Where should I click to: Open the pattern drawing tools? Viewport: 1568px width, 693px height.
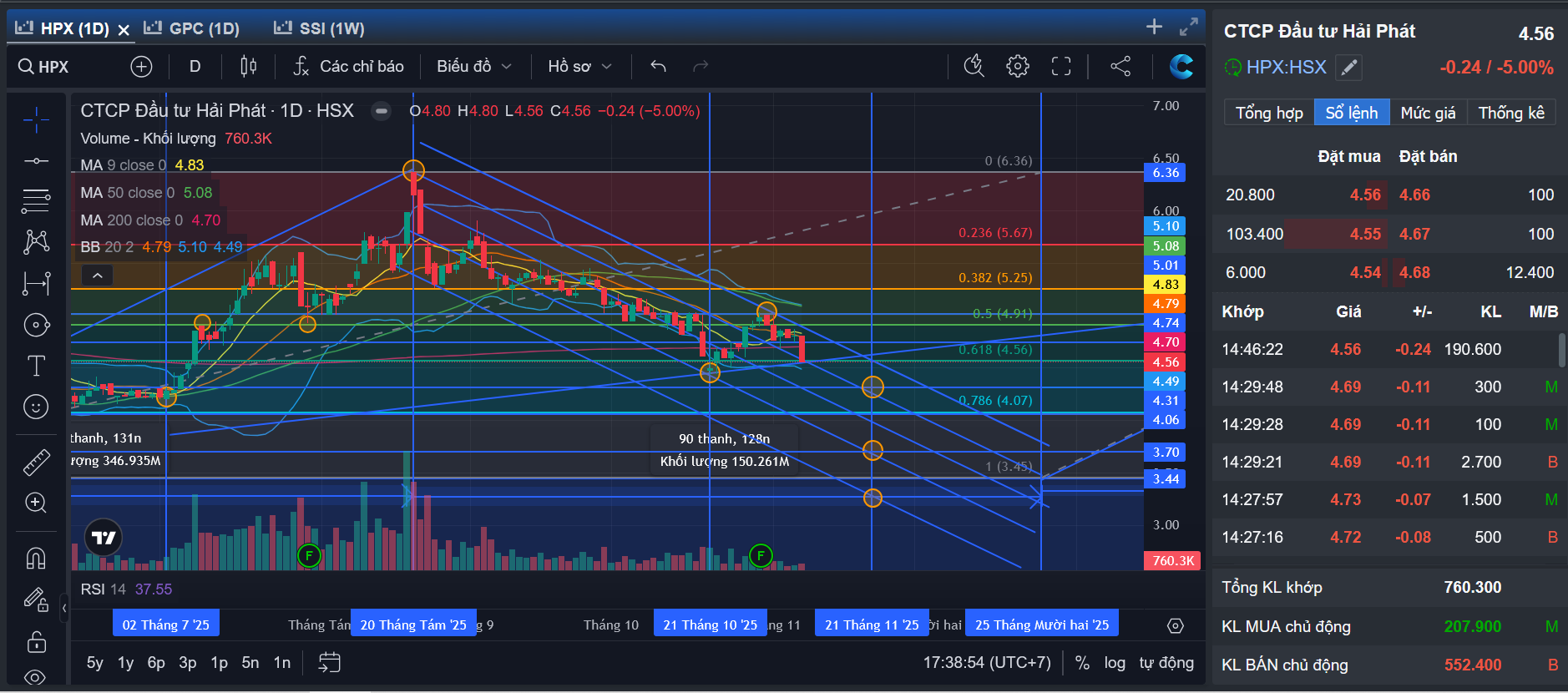(x=36, y=242)
